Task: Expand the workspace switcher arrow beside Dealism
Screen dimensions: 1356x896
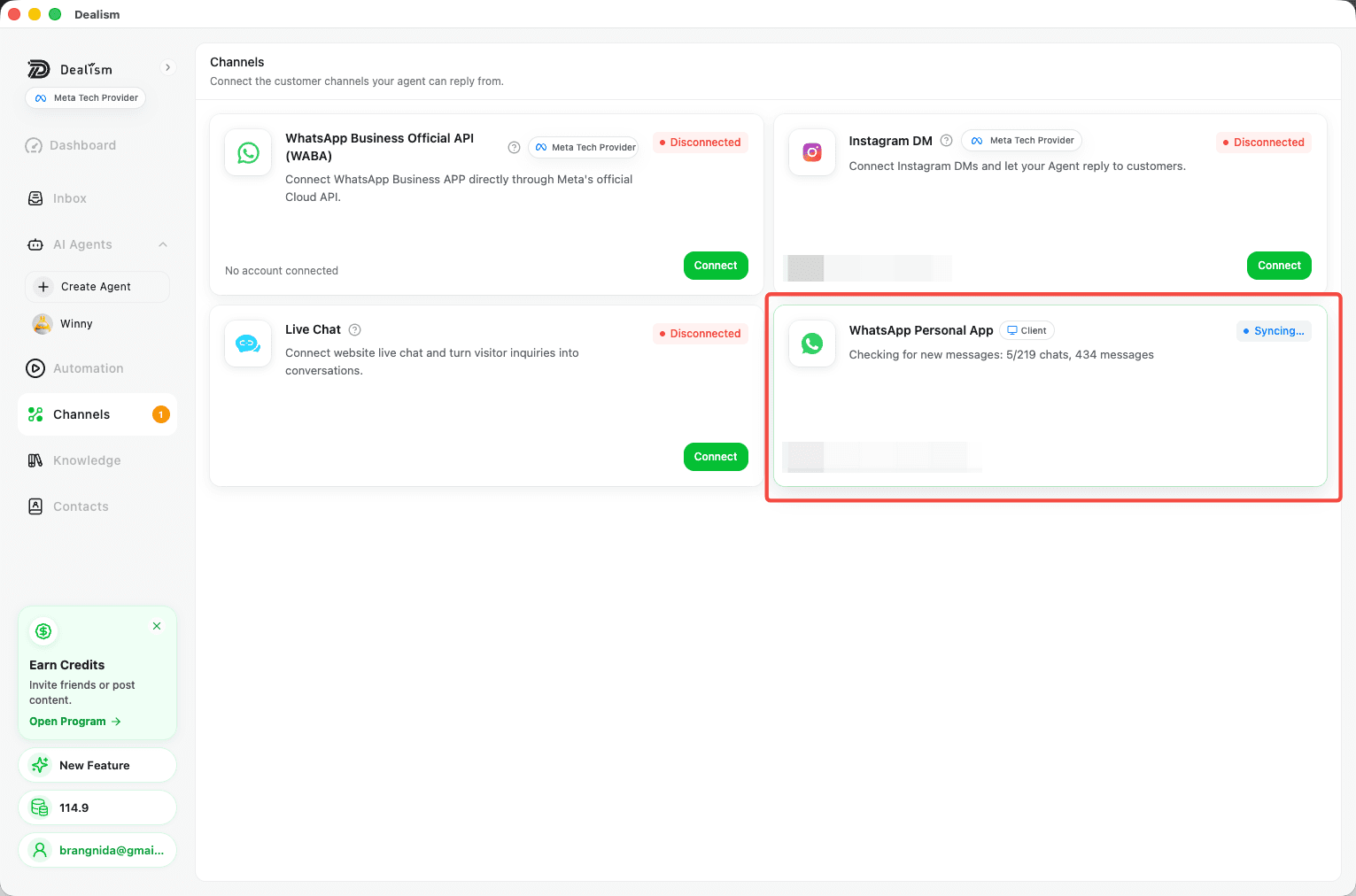Action: (x=167, y=67)
